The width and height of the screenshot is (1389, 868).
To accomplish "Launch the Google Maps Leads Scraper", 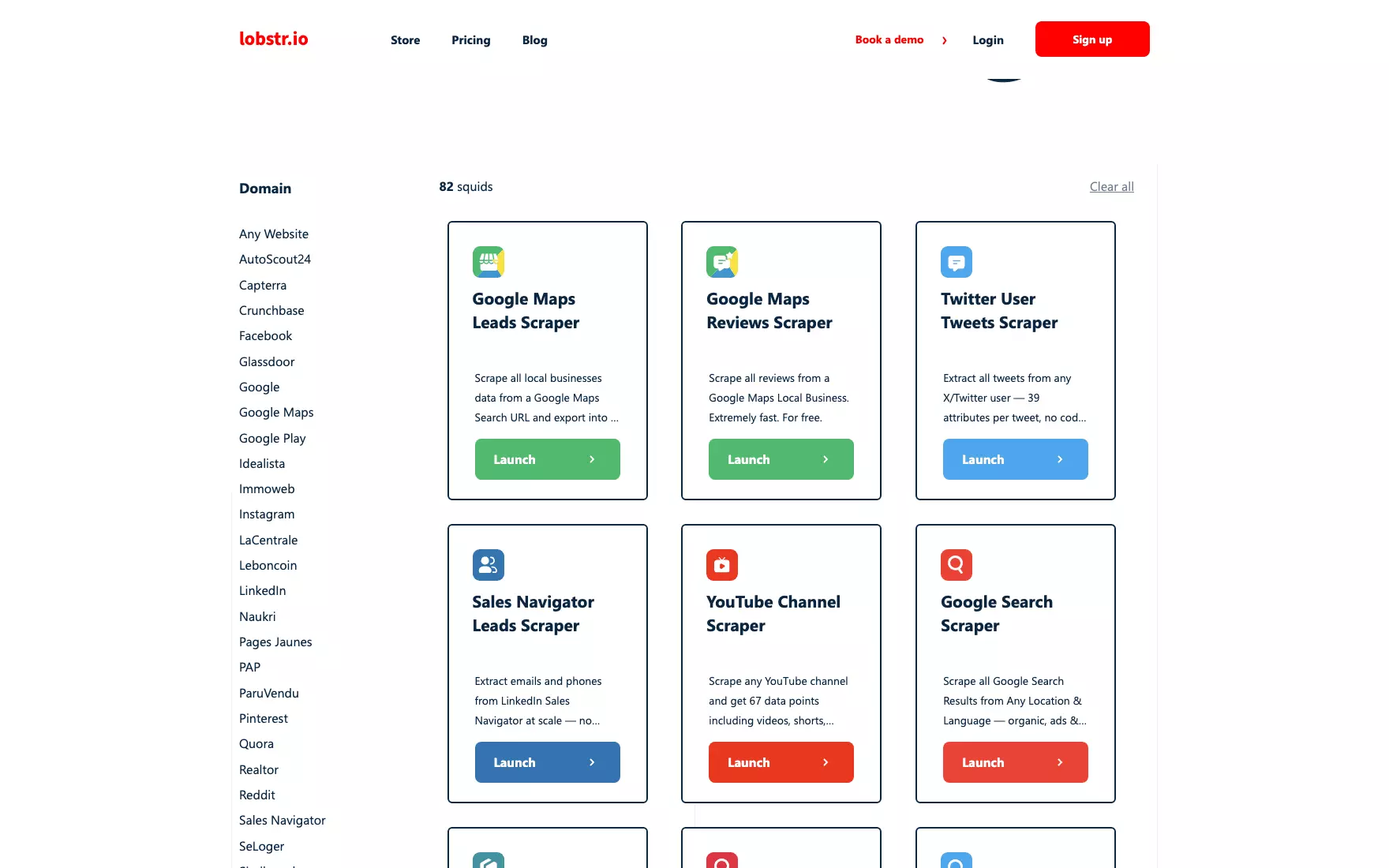I will click(x=547, y=459).
